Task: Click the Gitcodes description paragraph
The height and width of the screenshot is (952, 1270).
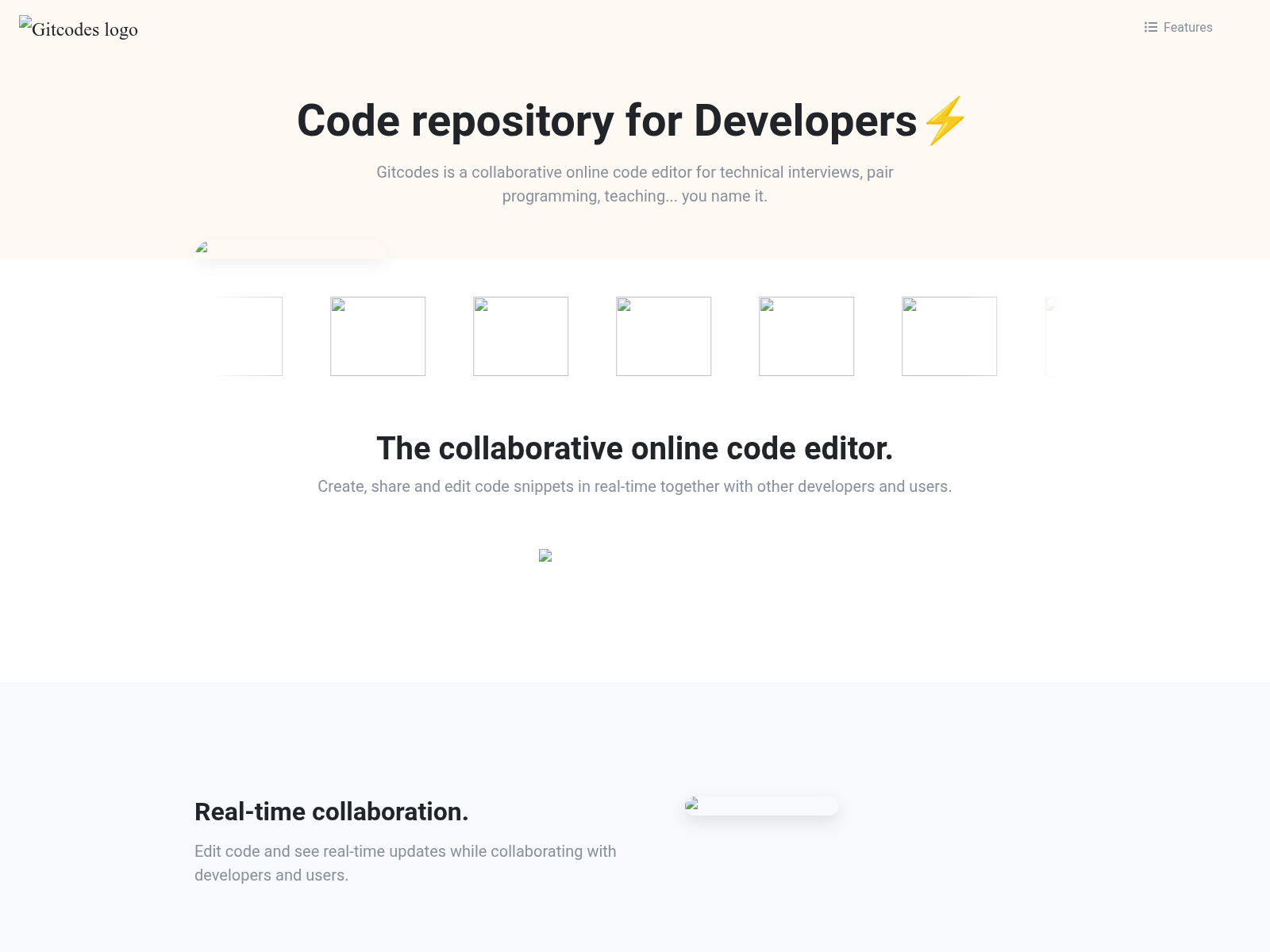Action: click(635, 184)
